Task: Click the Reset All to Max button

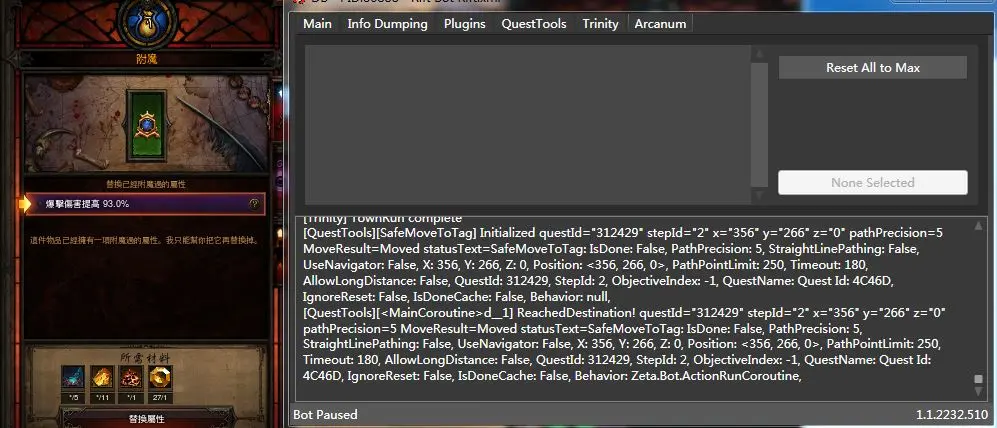Action: pos(872,68)
